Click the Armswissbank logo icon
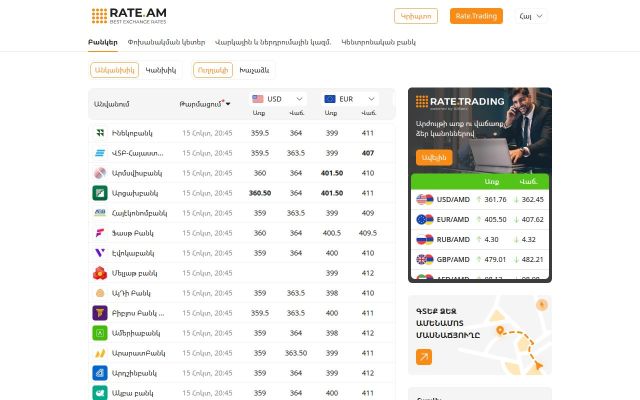This screenshot has height=400, width=640. pos(100,173)
